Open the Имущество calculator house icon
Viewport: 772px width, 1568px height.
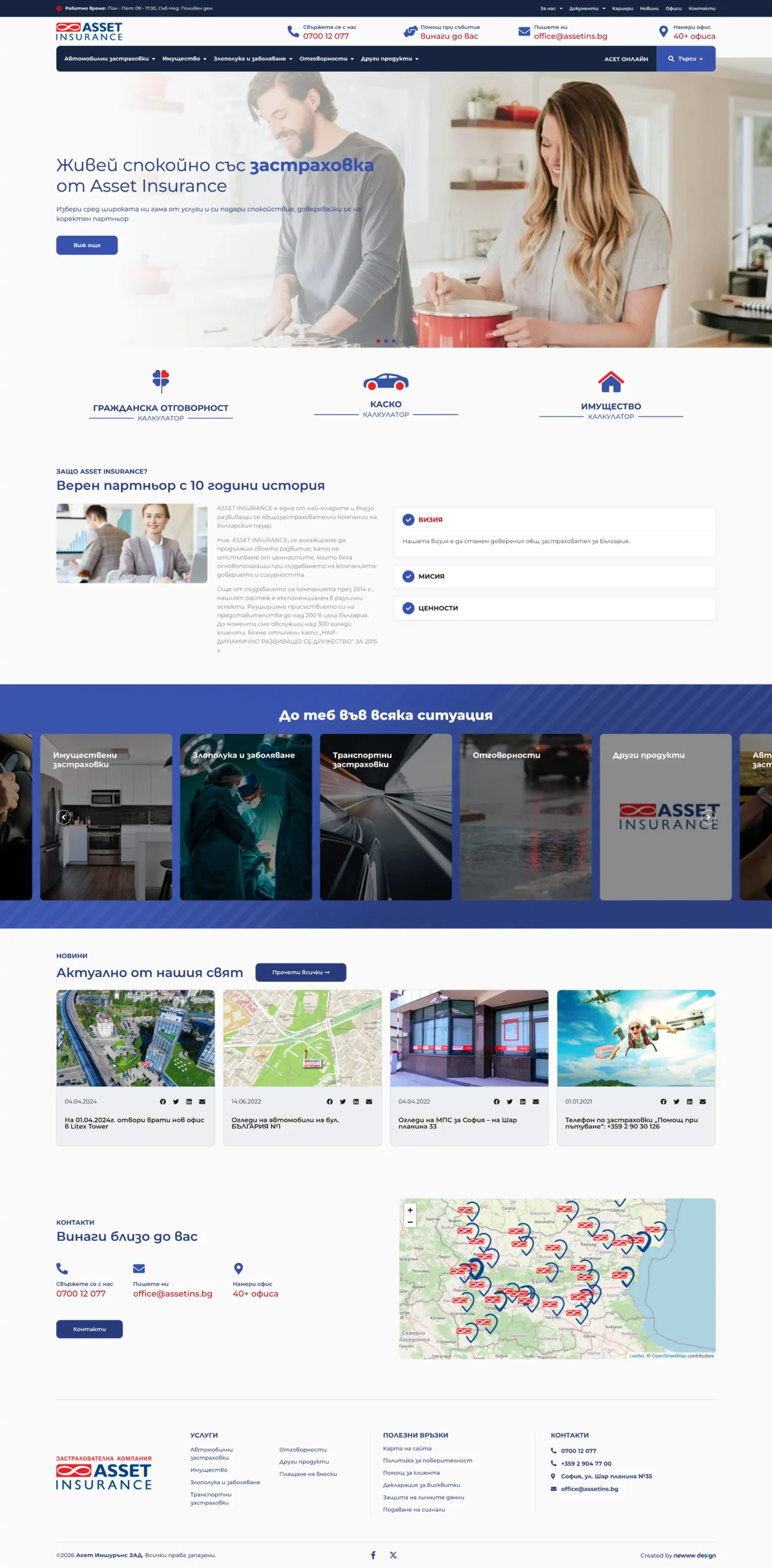pos(611,381)
